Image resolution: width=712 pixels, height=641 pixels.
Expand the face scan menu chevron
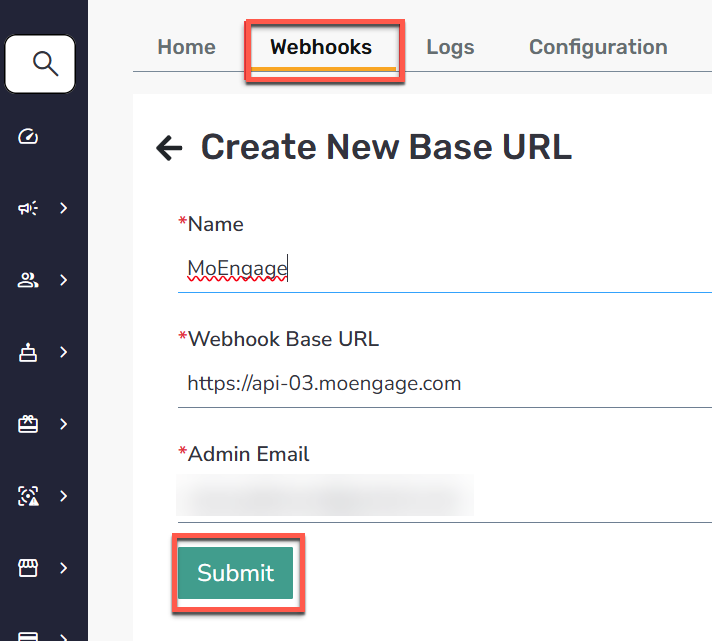64,496
